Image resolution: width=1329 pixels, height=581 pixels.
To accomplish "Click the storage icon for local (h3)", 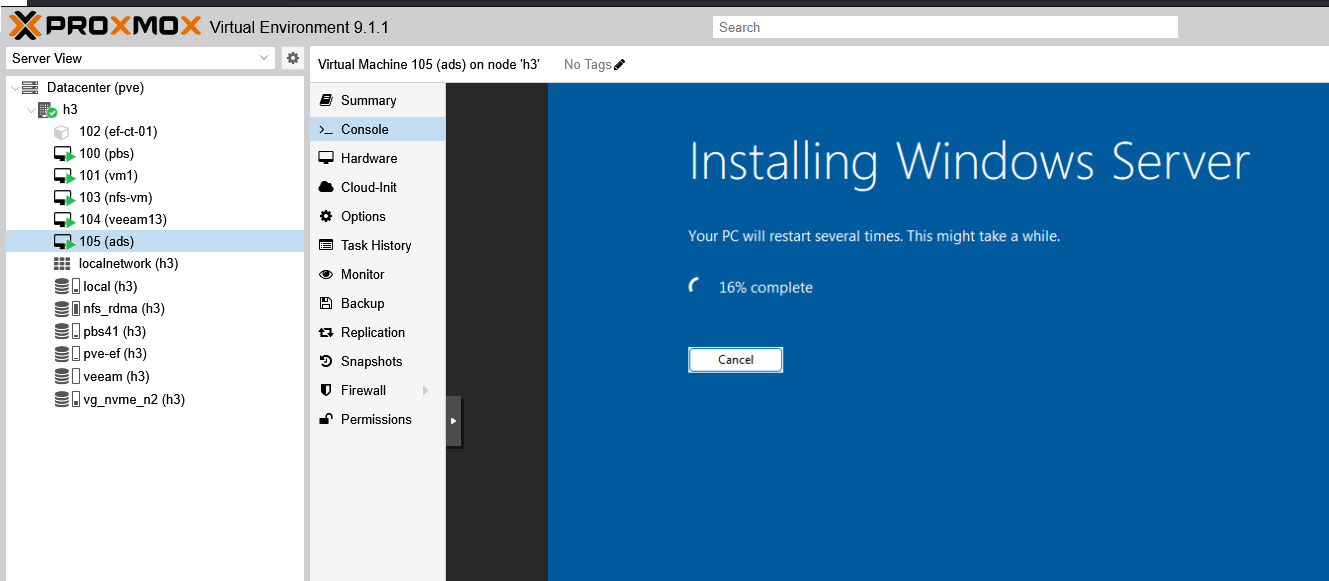I will click(67, 287).
